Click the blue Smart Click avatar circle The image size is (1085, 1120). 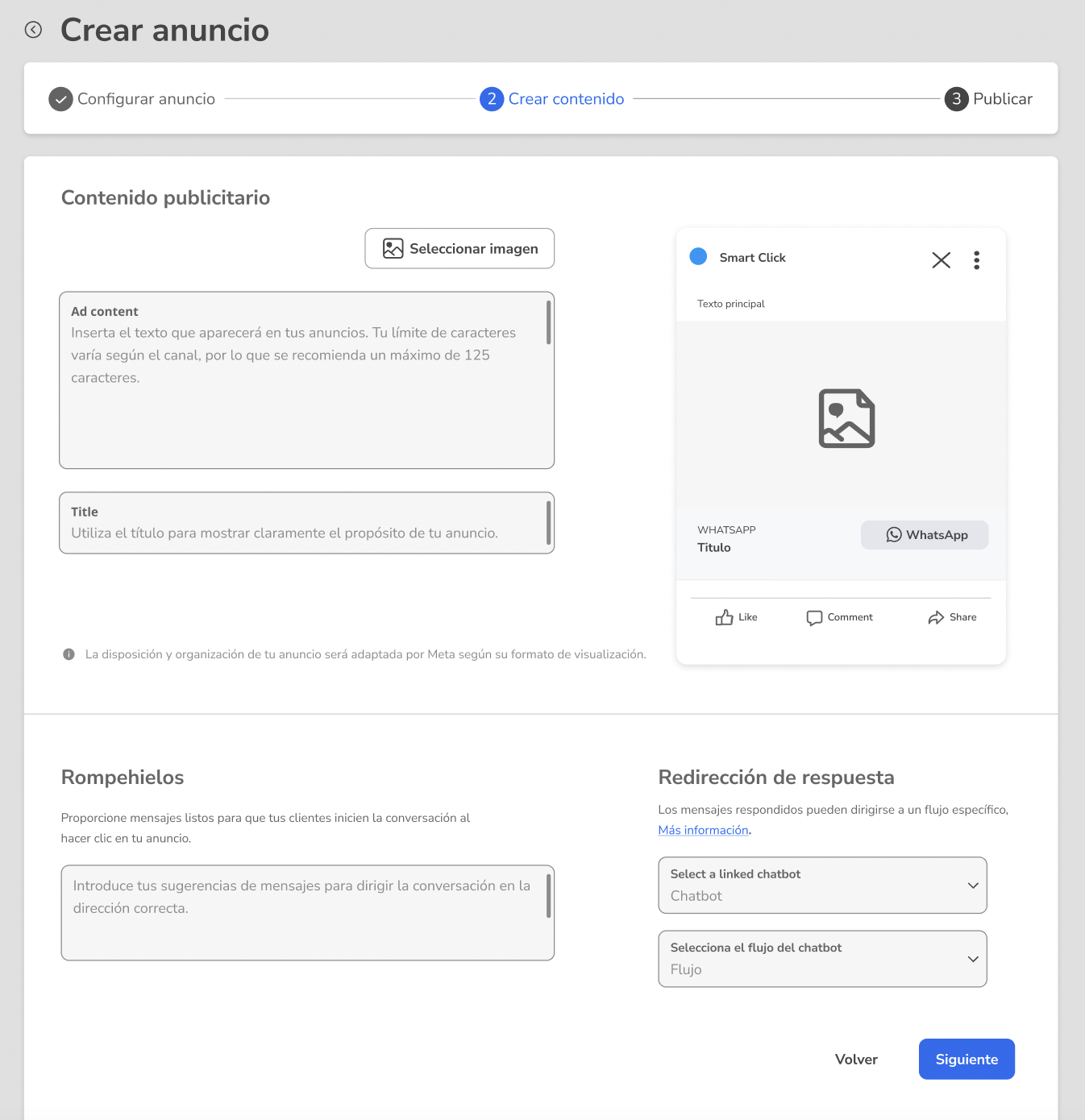(698, 256)
